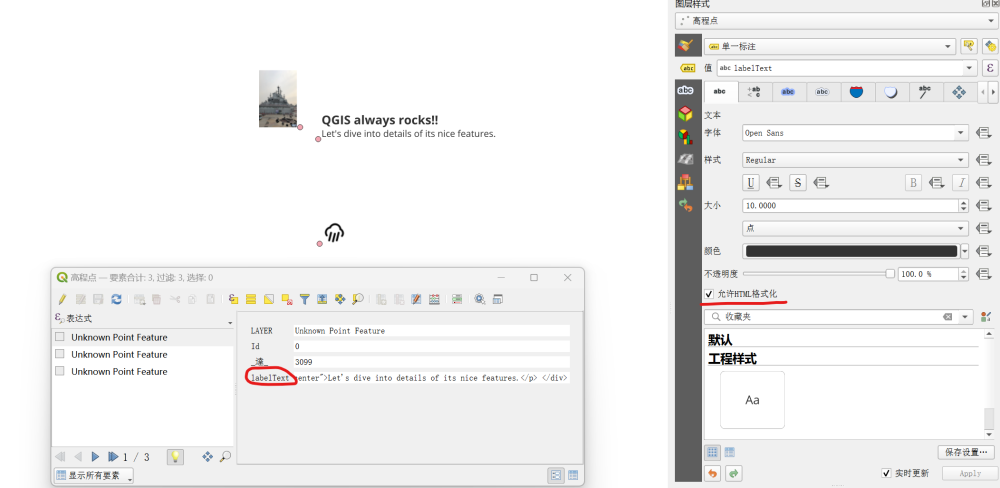Toggle 允许HTML格式化 checkbox
This screenshot has height=488, width=1000.
pos(709,294)
